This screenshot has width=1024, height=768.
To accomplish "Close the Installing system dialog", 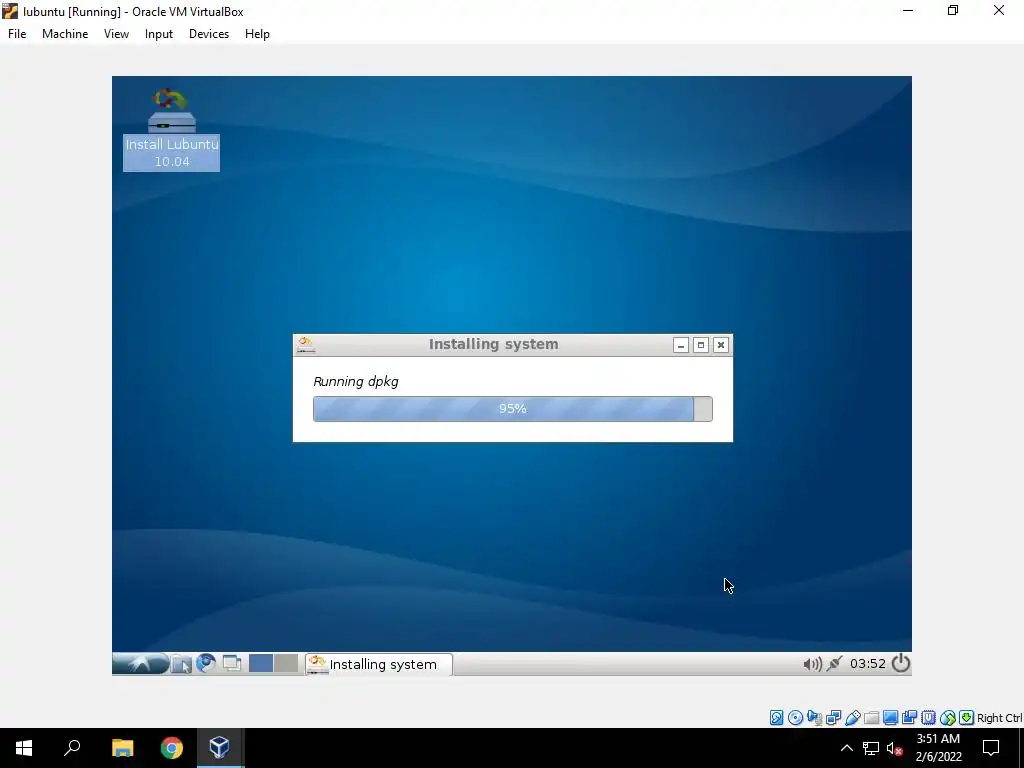I will pos(720,345).
